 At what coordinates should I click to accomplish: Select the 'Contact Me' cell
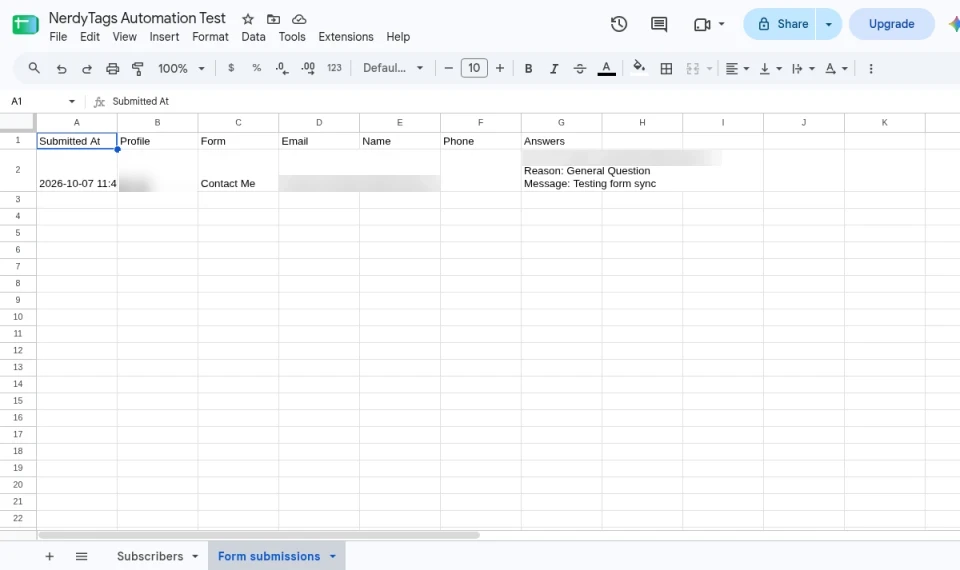coord(238,170)
